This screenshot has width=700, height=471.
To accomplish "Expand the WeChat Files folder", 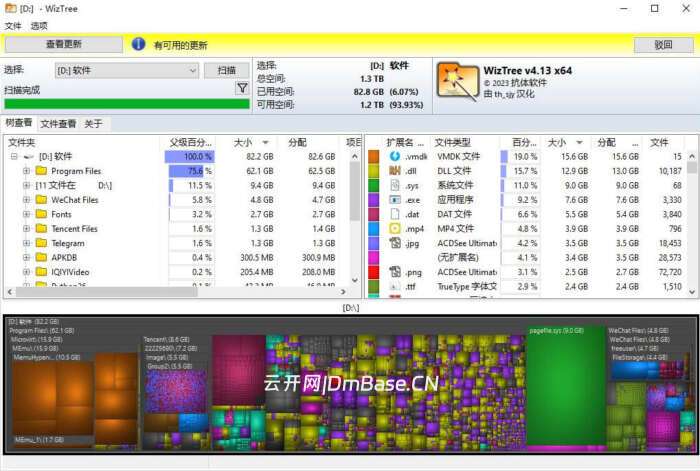I will (x=26, y=200).
